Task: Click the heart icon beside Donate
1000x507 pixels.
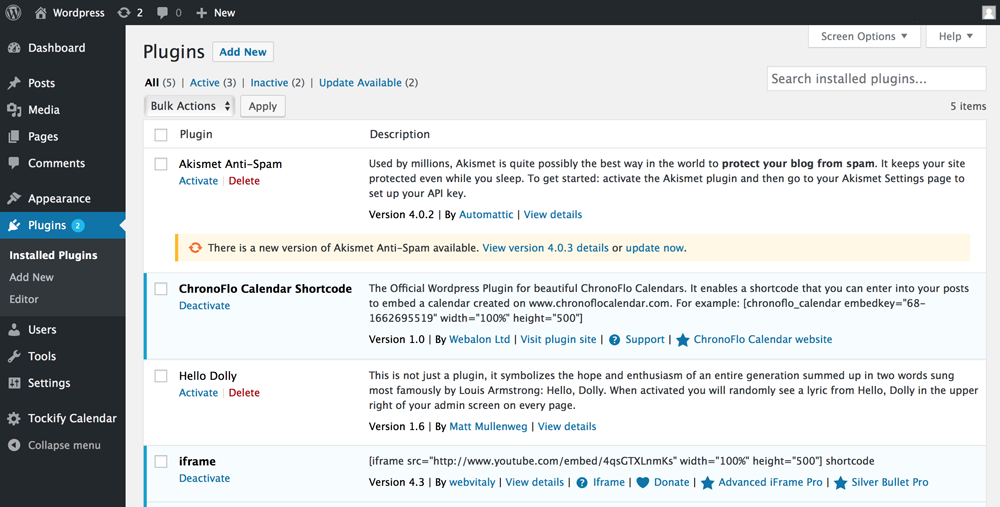Action: click(x=643, y=483)
